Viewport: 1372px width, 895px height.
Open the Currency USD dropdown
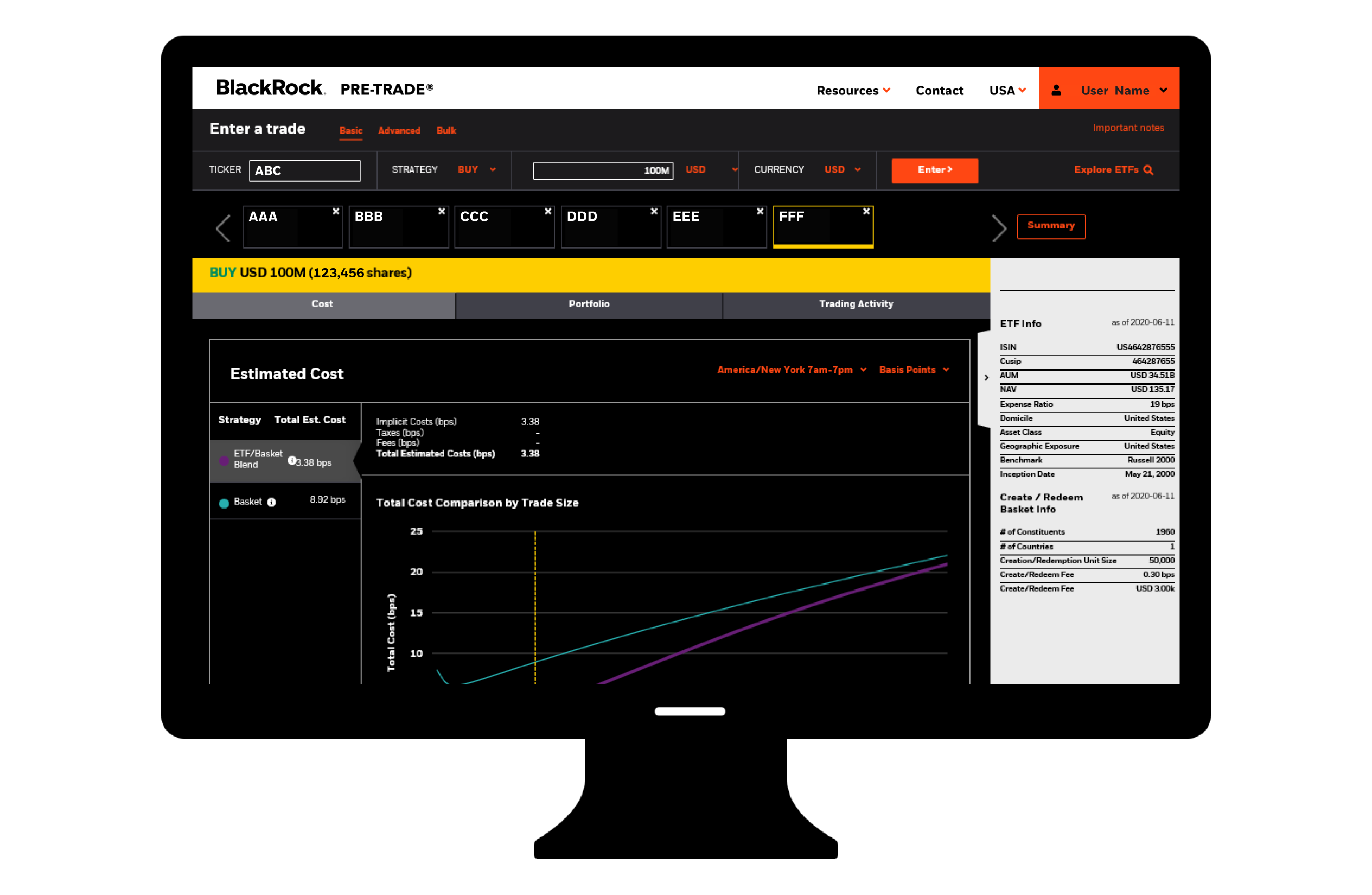click(841, 169)
